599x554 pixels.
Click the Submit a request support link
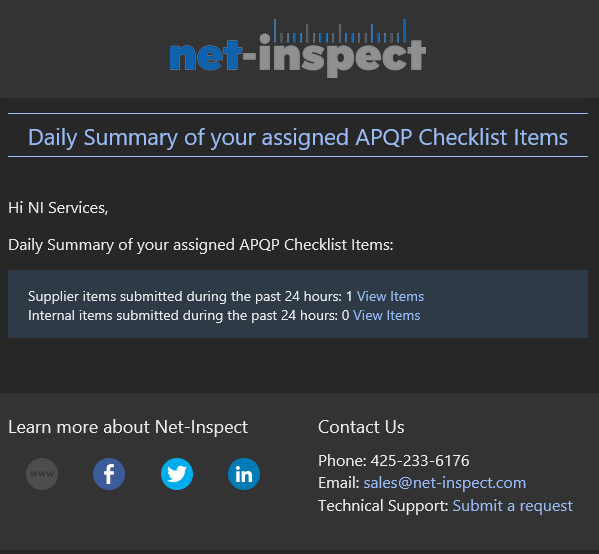coord(513,505)
